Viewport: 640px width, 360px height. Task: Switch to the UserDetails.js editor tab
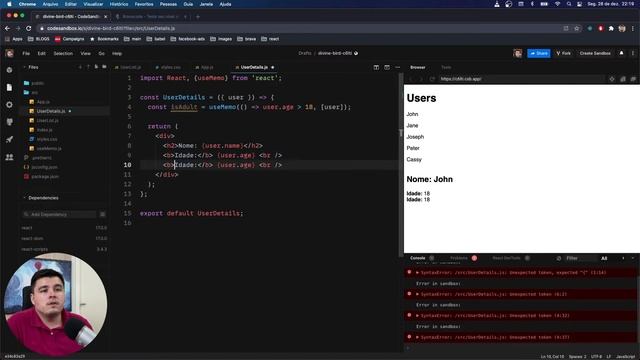click(254, 67)
